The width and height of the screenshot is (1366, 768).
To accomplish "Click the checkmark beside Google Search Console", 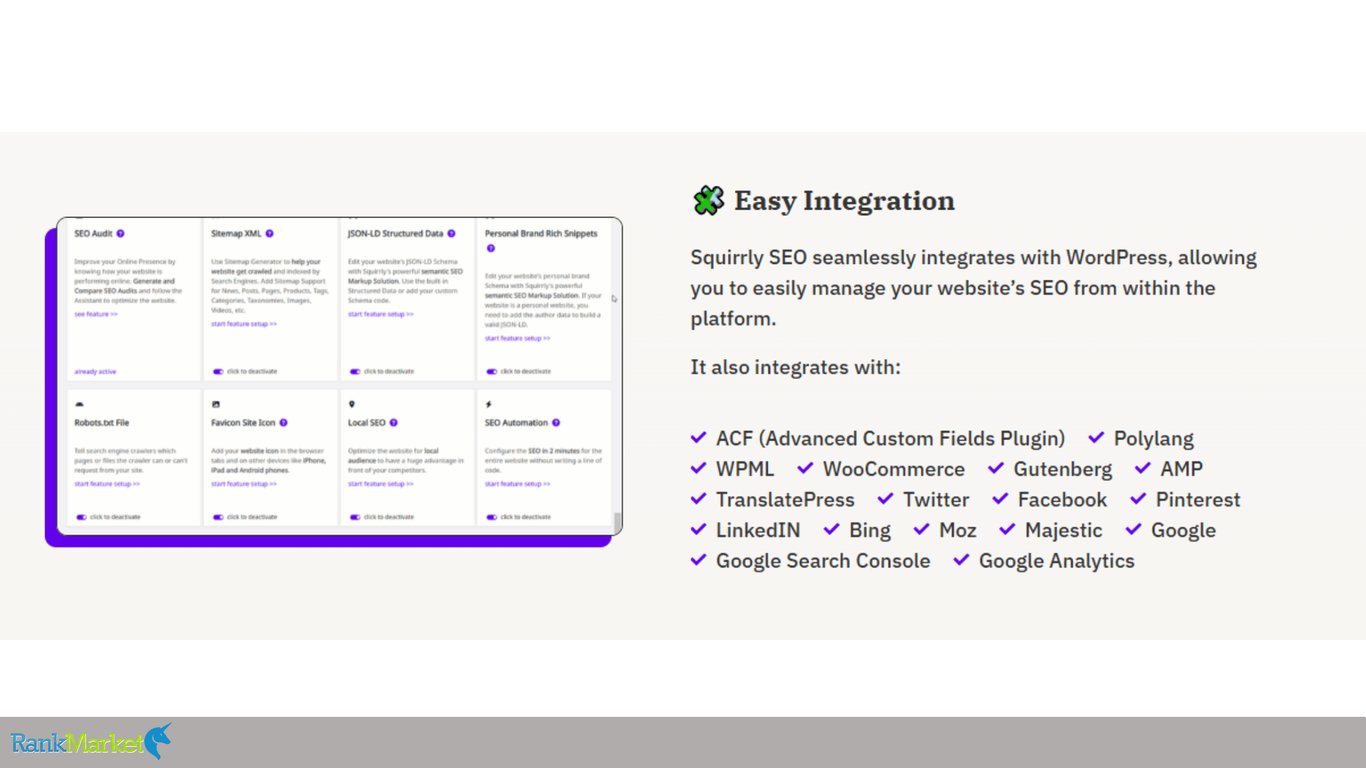I will 699,561.
